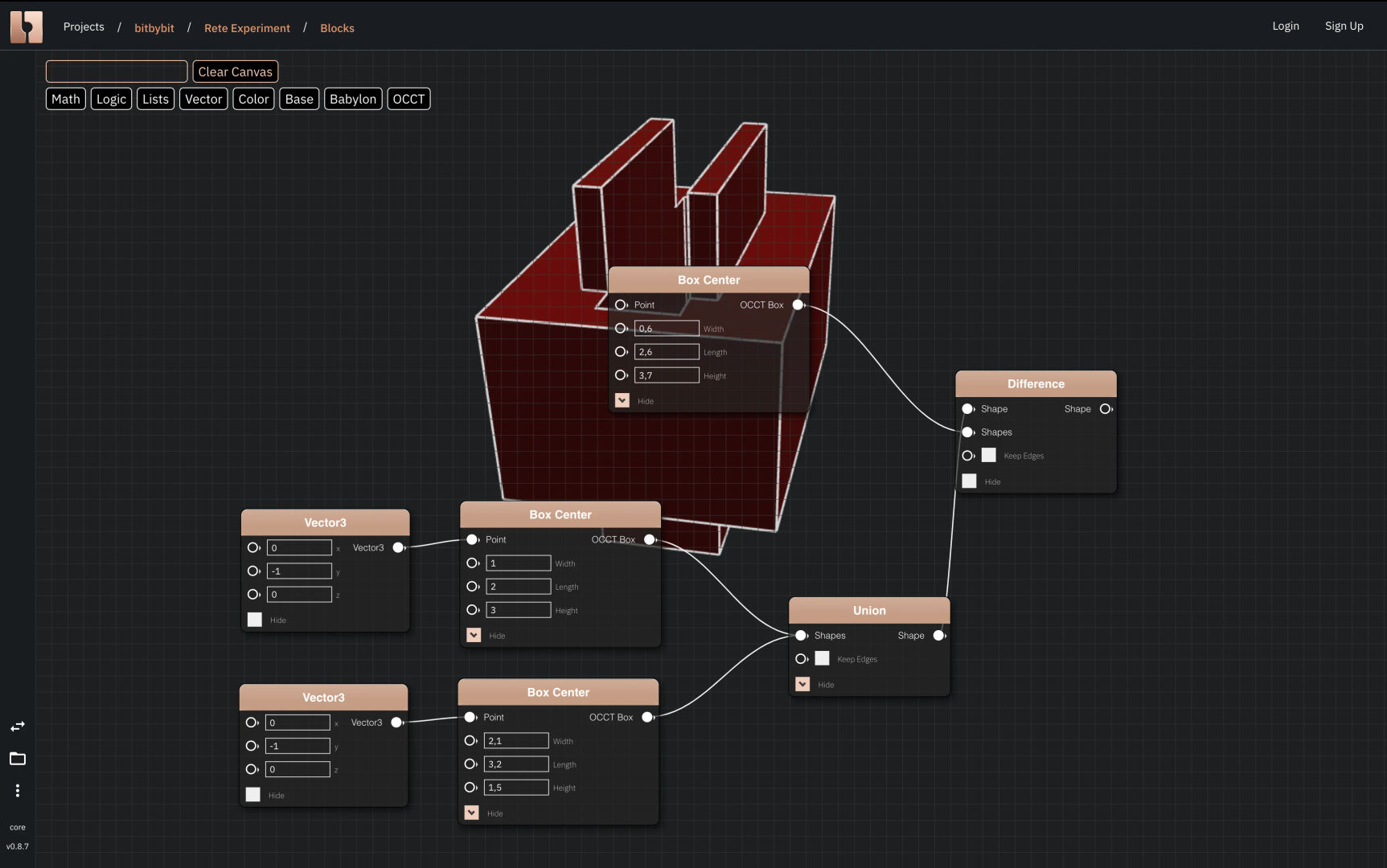Click z input socket of lower Vector3 node
Image resolution: width=1387 pixels, height=868 pixels.
[x=252, y=769]
